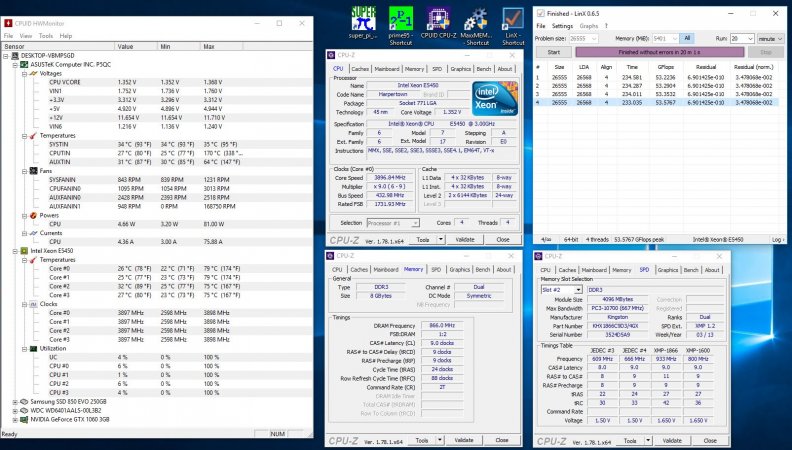Open the super_pi desktop shortcut
This screenshot has height=450, width=792.
point(363,23)
